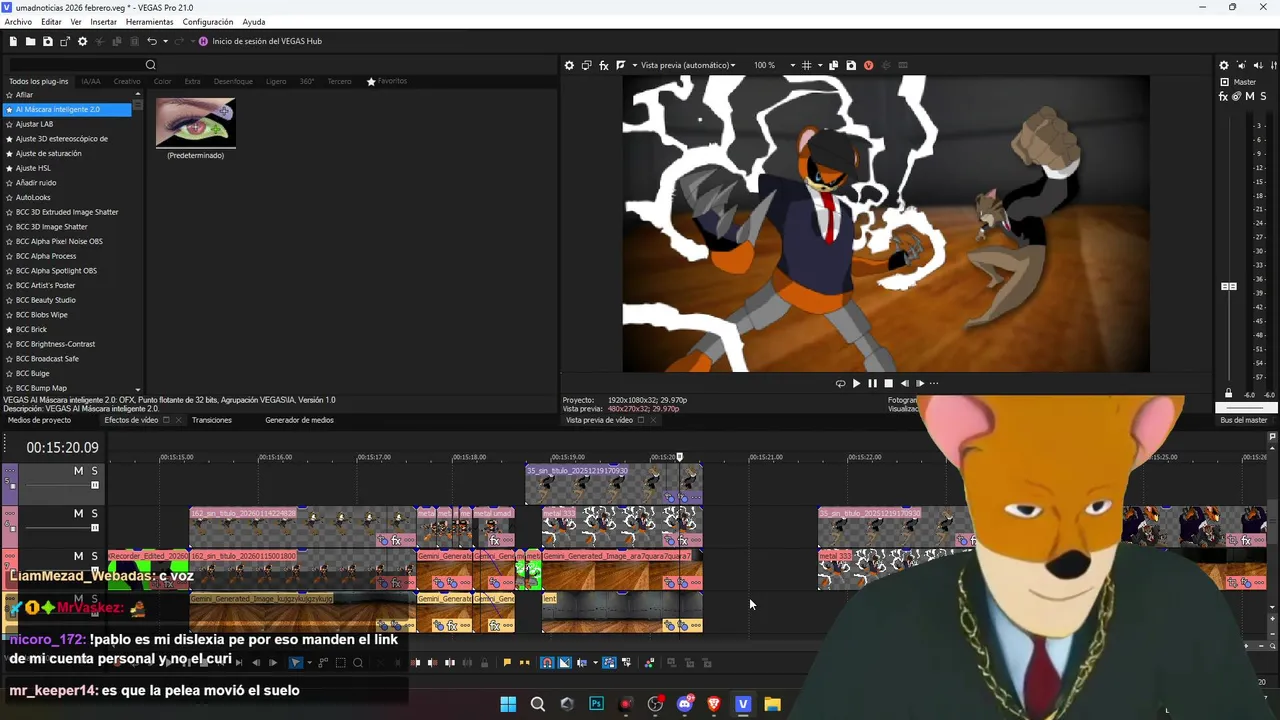Mute track 6 with M button
1280x720 pixels.
[x=78, y=513]
